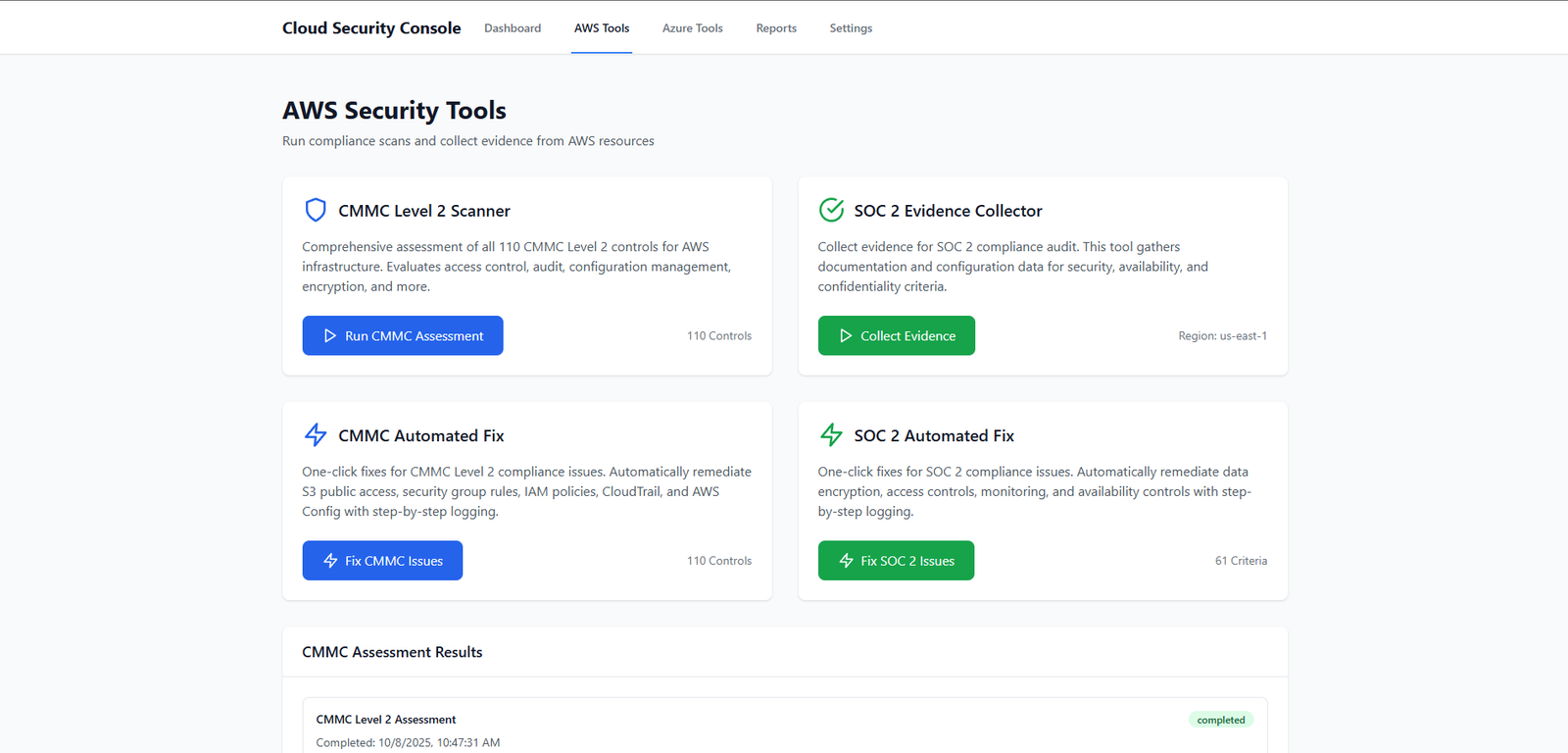
Task: Click the bolt icon inside Fix CMMC Issues button
Action: 330,561
